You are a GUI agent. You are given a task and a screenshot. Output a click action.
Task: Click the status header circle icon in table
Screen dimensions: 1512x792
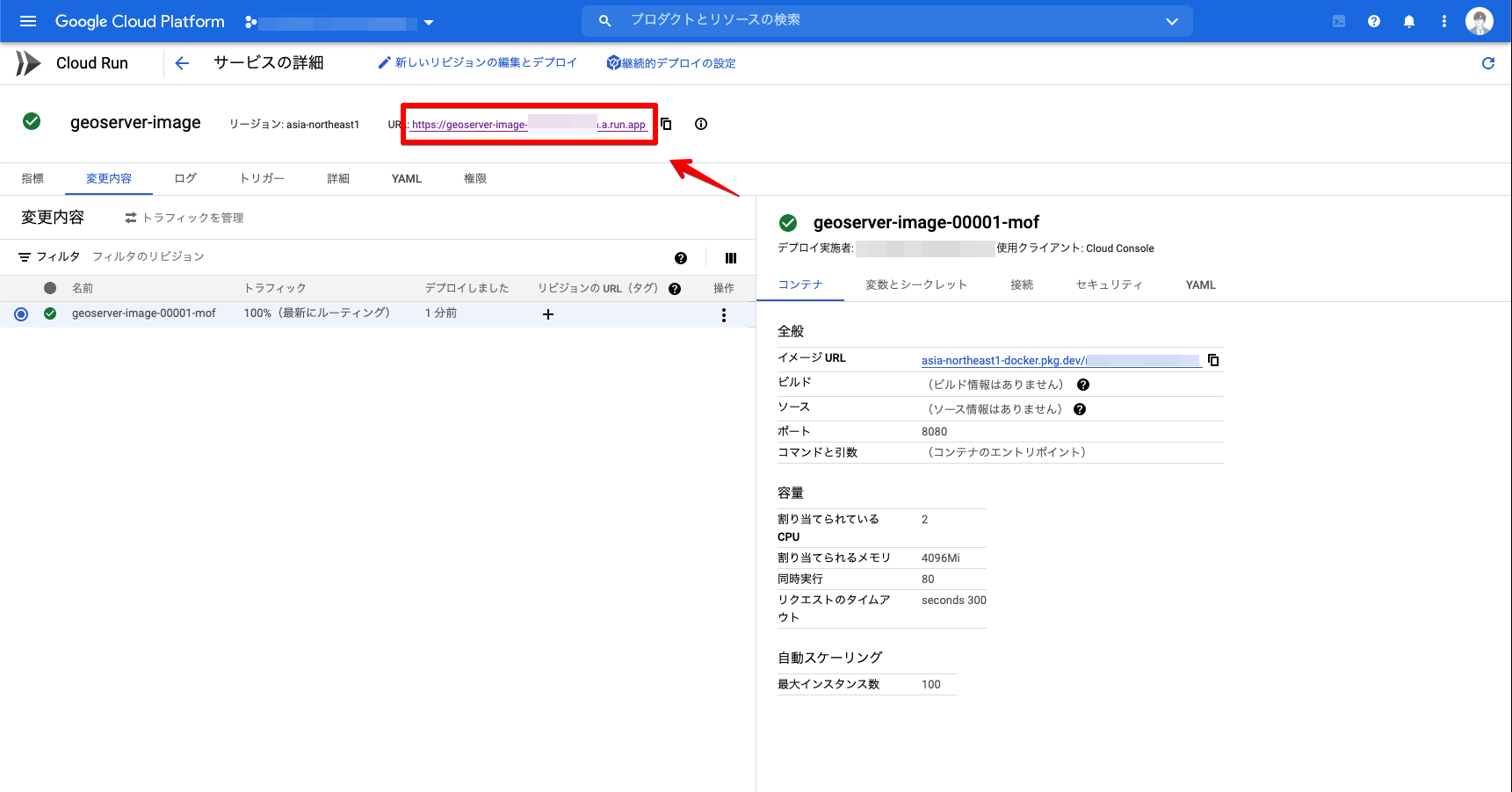click(x=50, y=288)
